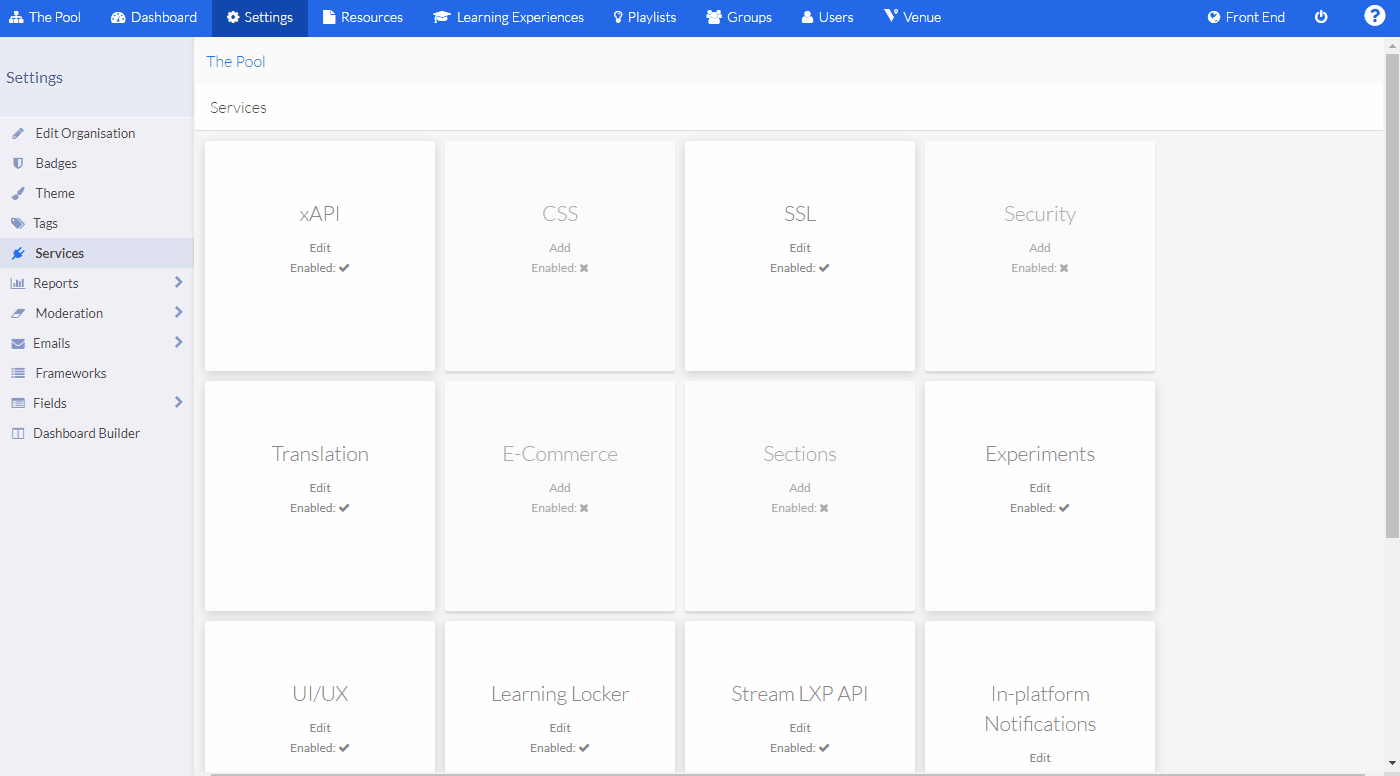Screen dimensions: 1400x776
Task: Click Add on the E-Commerce card
Action: (x=560, y=487)
